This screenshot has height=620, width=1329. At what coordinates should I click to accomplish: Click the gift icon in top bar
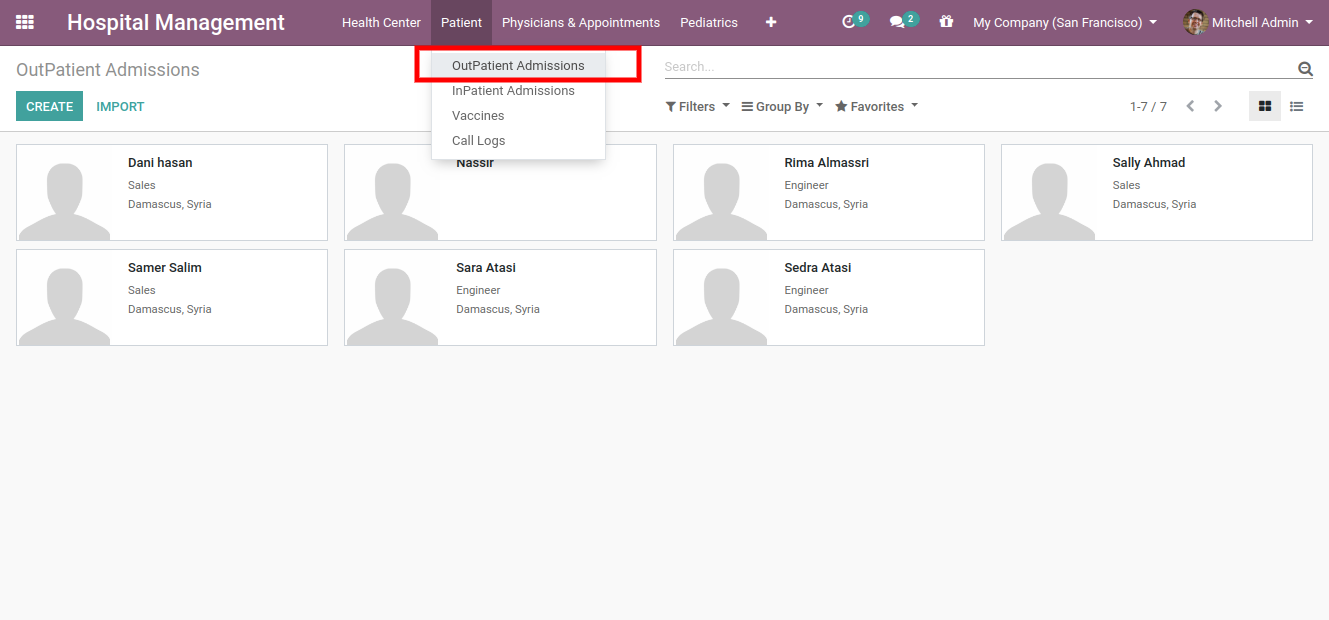(x=946, y=22)
